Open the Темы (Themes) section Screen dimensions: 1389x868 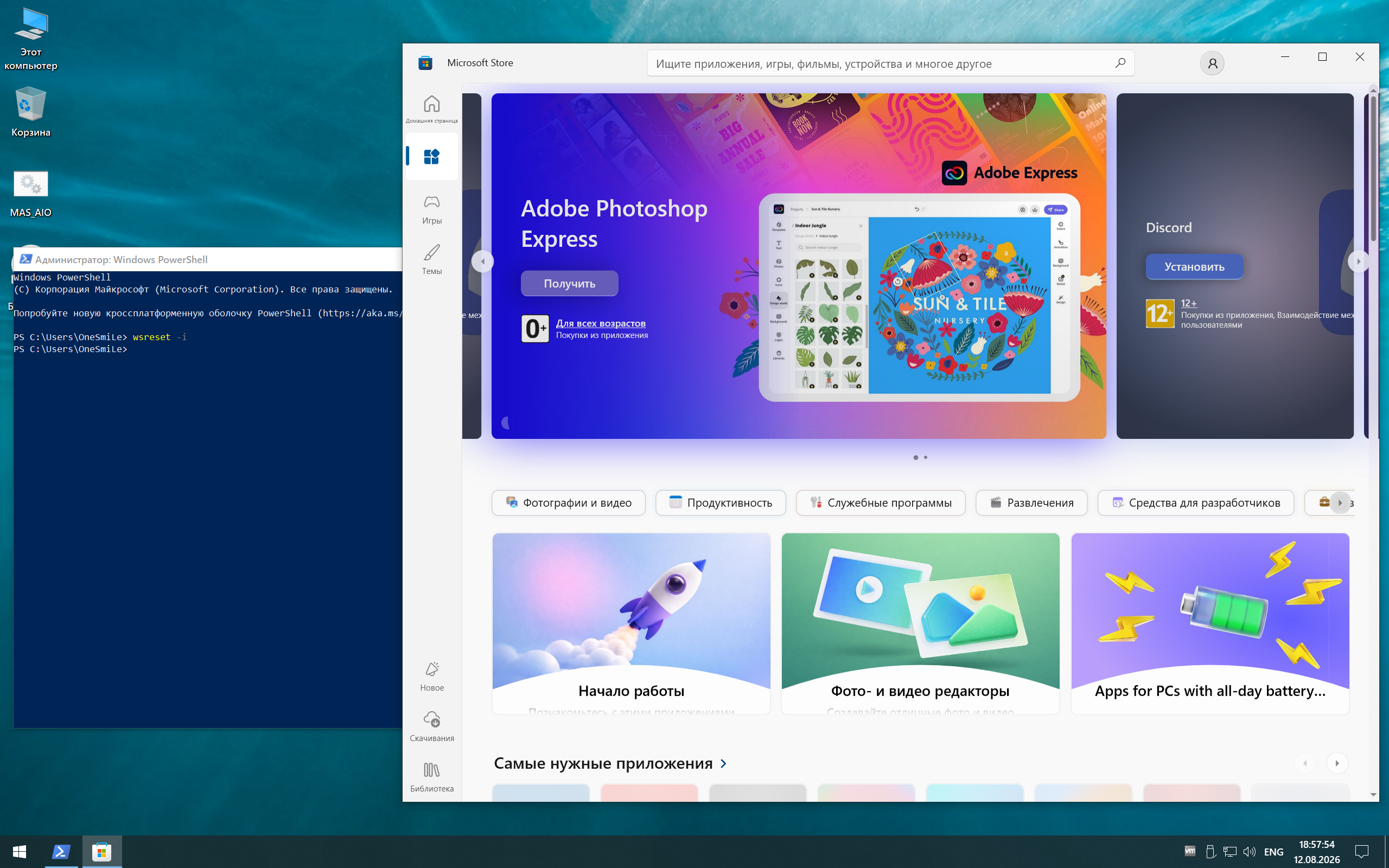click(431, 259)
